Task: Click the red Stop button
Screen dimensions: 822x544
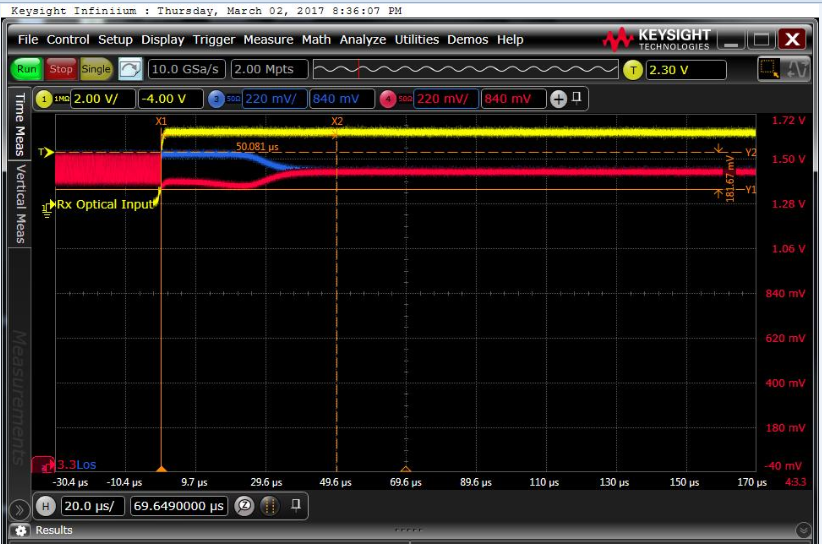Action: (x=61, y=69)
